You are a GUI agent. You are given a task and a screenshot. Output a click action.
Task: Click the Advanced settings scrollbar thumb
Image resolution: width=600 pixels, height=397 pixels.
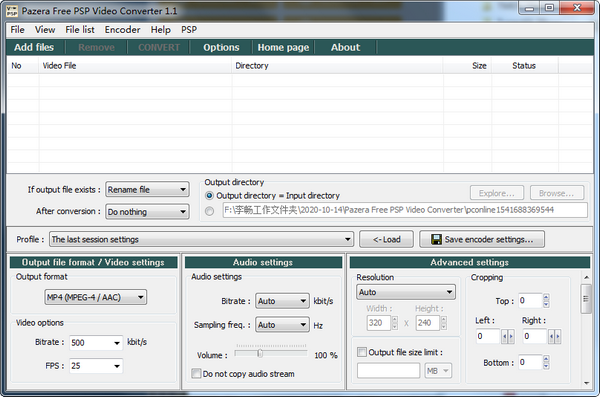click(586, 299)
